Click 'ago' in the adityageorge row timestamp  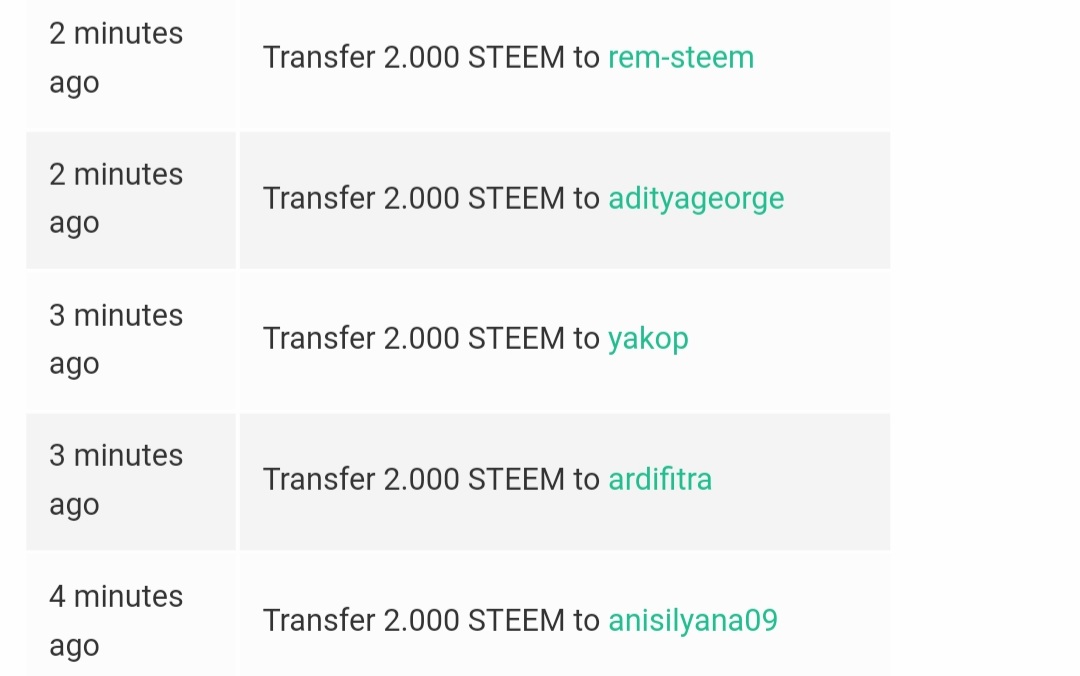[74, 225]
